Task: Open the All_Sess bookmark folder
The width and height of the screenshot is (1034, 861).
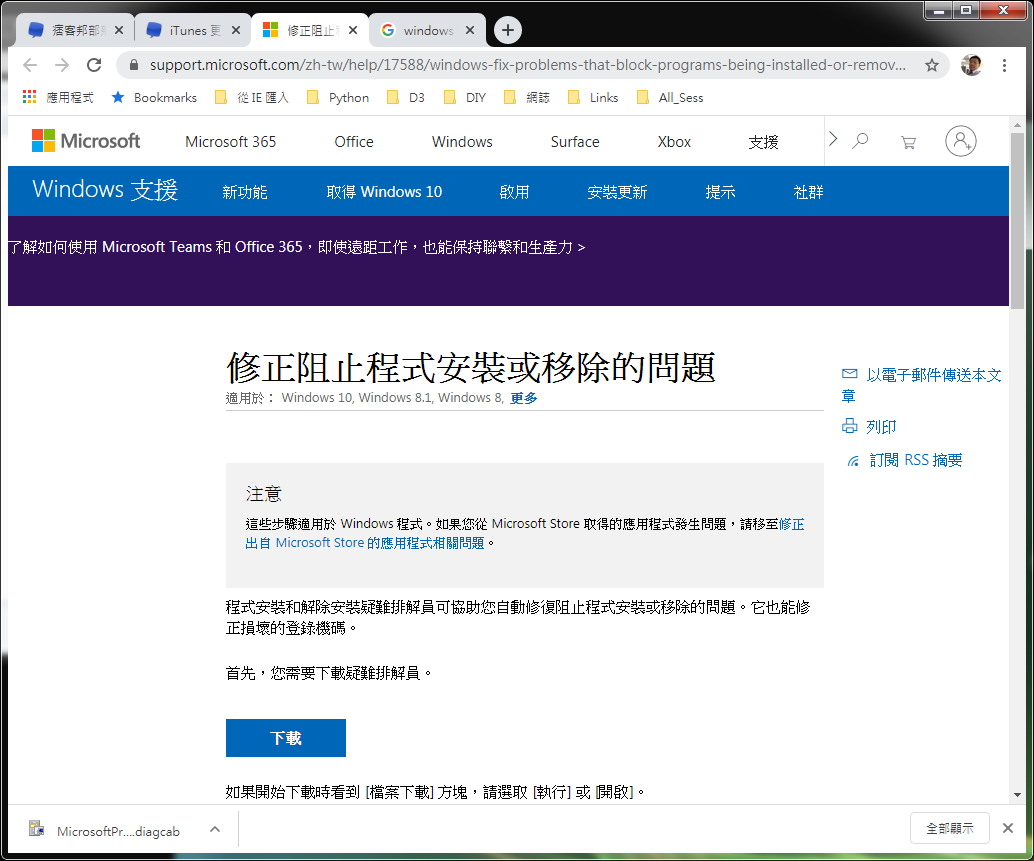Action: click(x=671, y=98)
